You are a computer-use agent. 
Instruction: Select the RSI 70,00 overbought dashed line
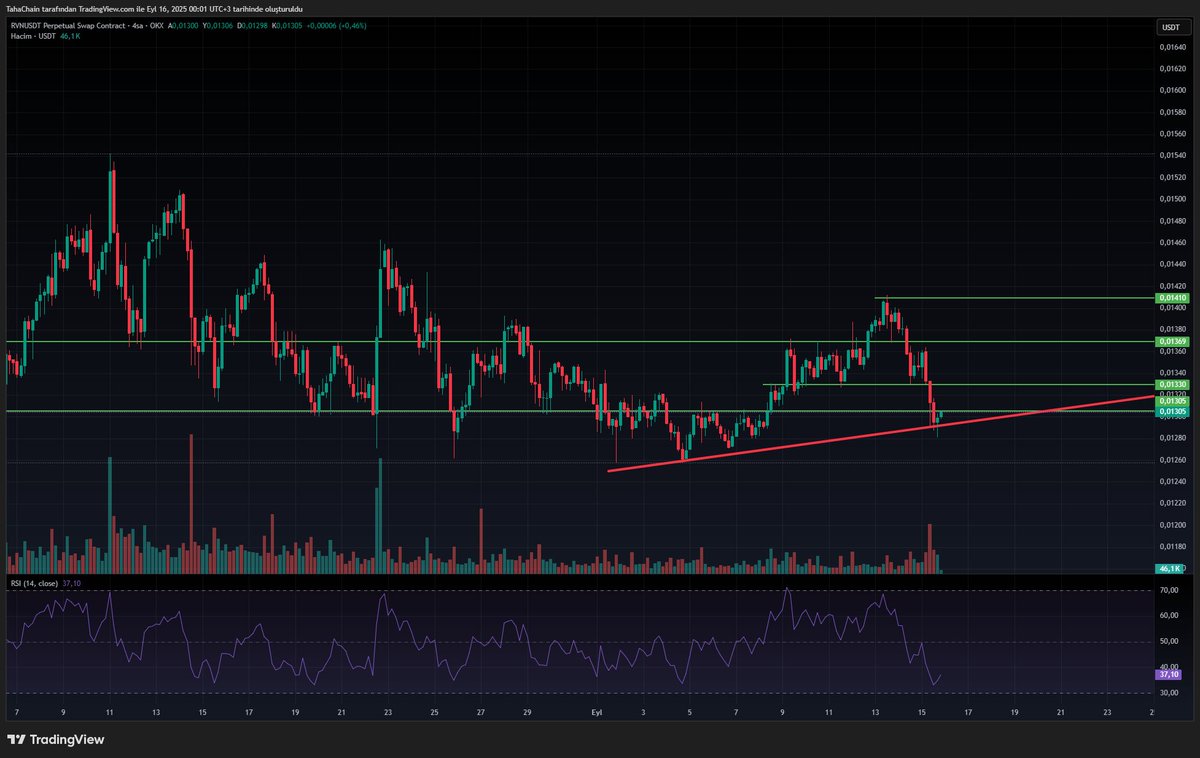(600, 591)
